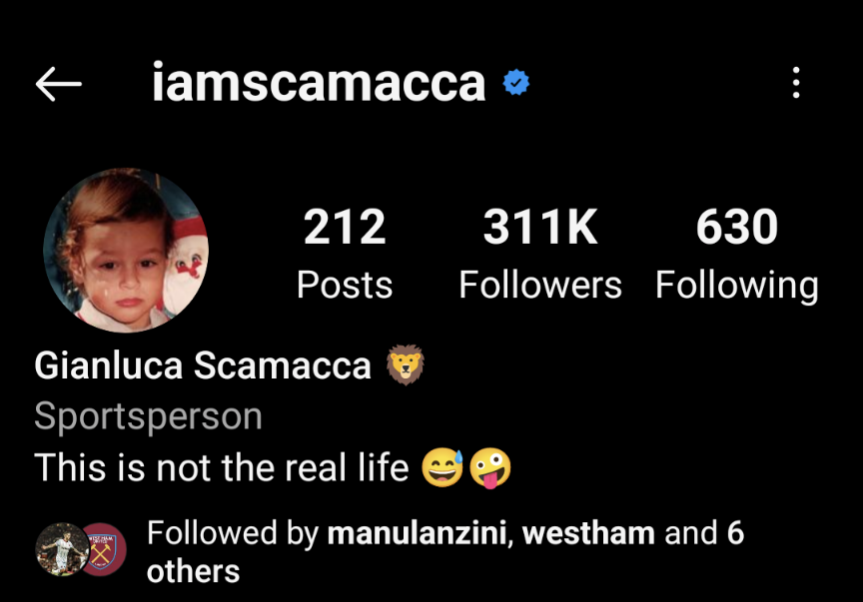
Task: Tap the Posts label
Action: tap(345, 285)
